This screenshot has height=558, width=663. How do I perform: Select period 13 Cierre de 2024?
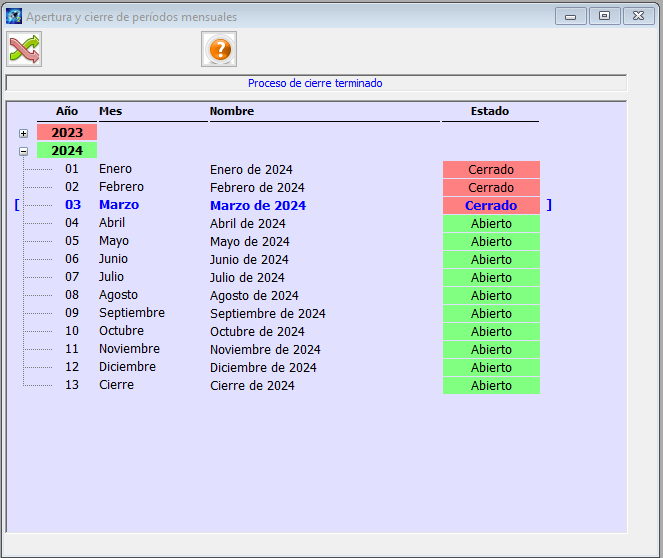[252, 386]
